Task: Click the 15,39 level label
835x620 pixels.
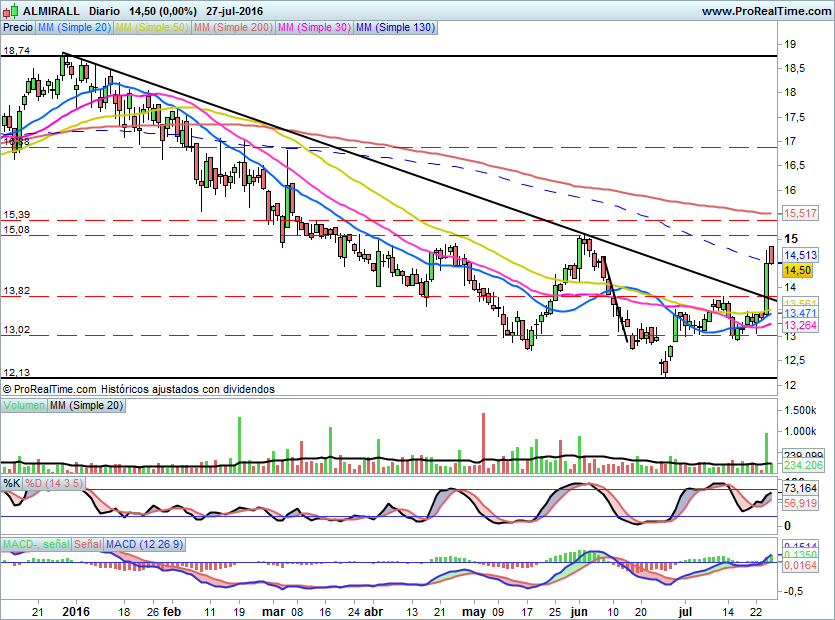Action: pos(17,215)
